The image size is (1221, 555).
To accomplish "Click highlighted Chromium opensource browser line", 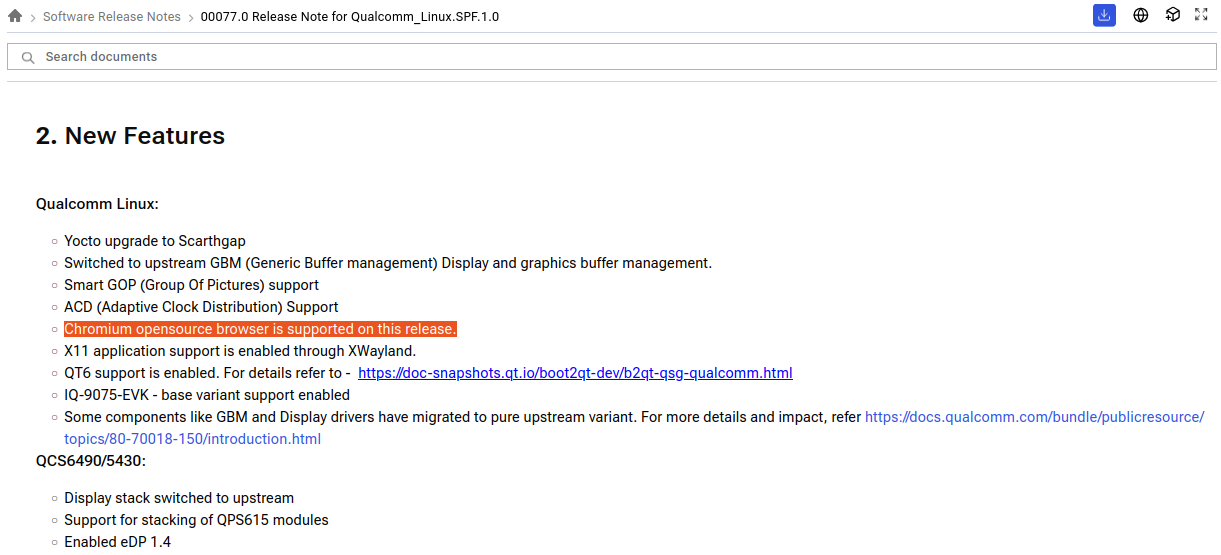I will [260, 329].
